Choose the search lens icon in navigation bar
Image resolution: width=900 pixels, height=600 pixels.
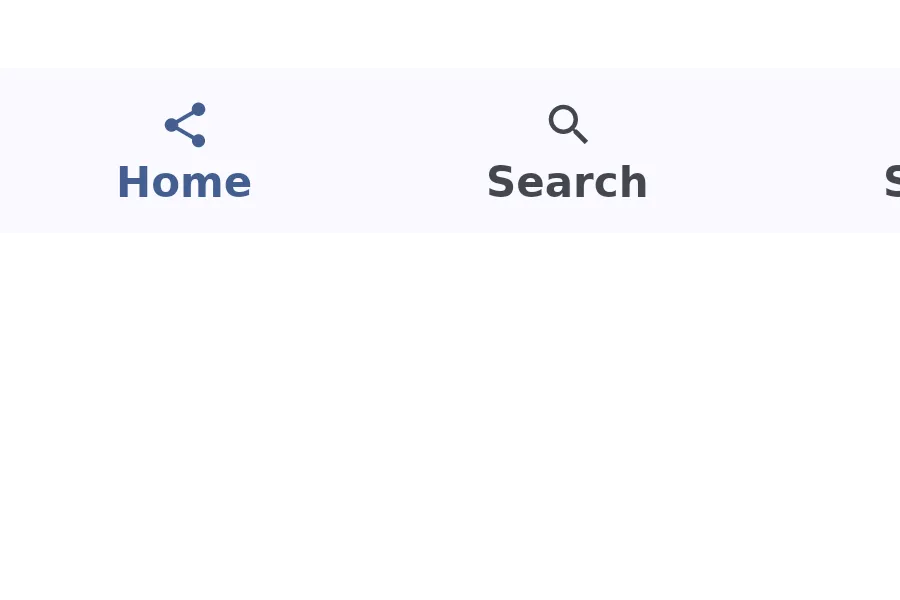coord(568,123)
